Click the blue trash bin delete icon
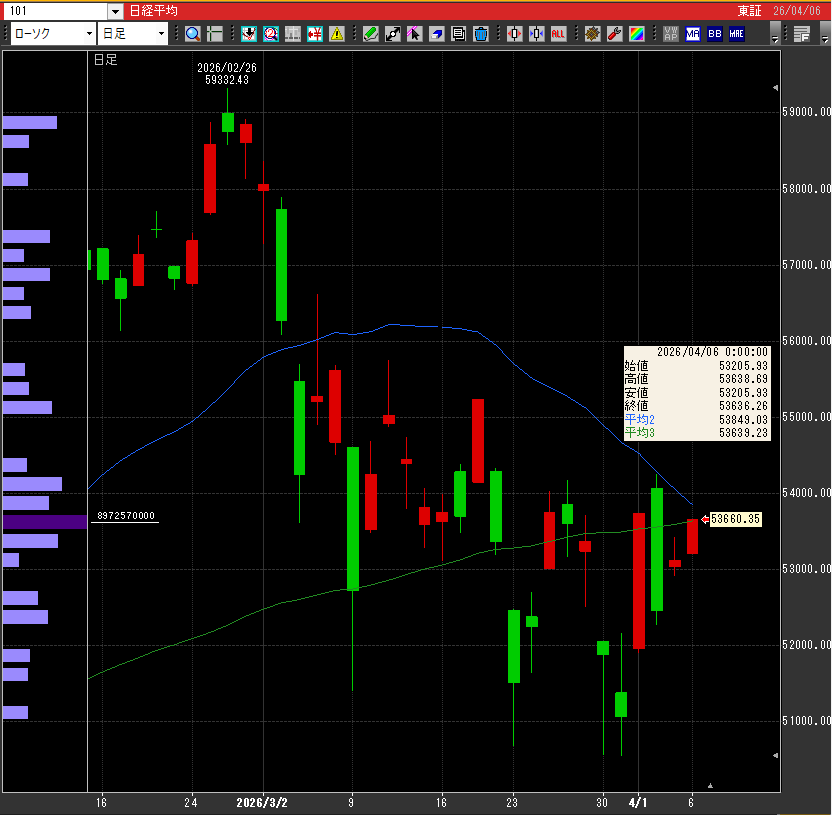The image size is (832, 815). pyautogui.click(x=481, y=34)
